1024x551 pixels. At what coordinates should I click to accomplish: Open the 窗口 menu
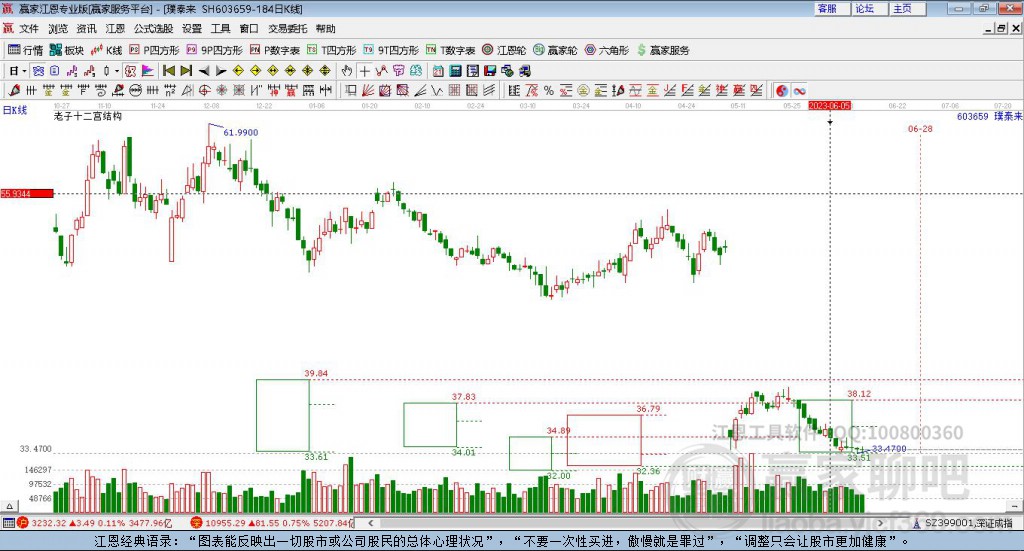249,29
